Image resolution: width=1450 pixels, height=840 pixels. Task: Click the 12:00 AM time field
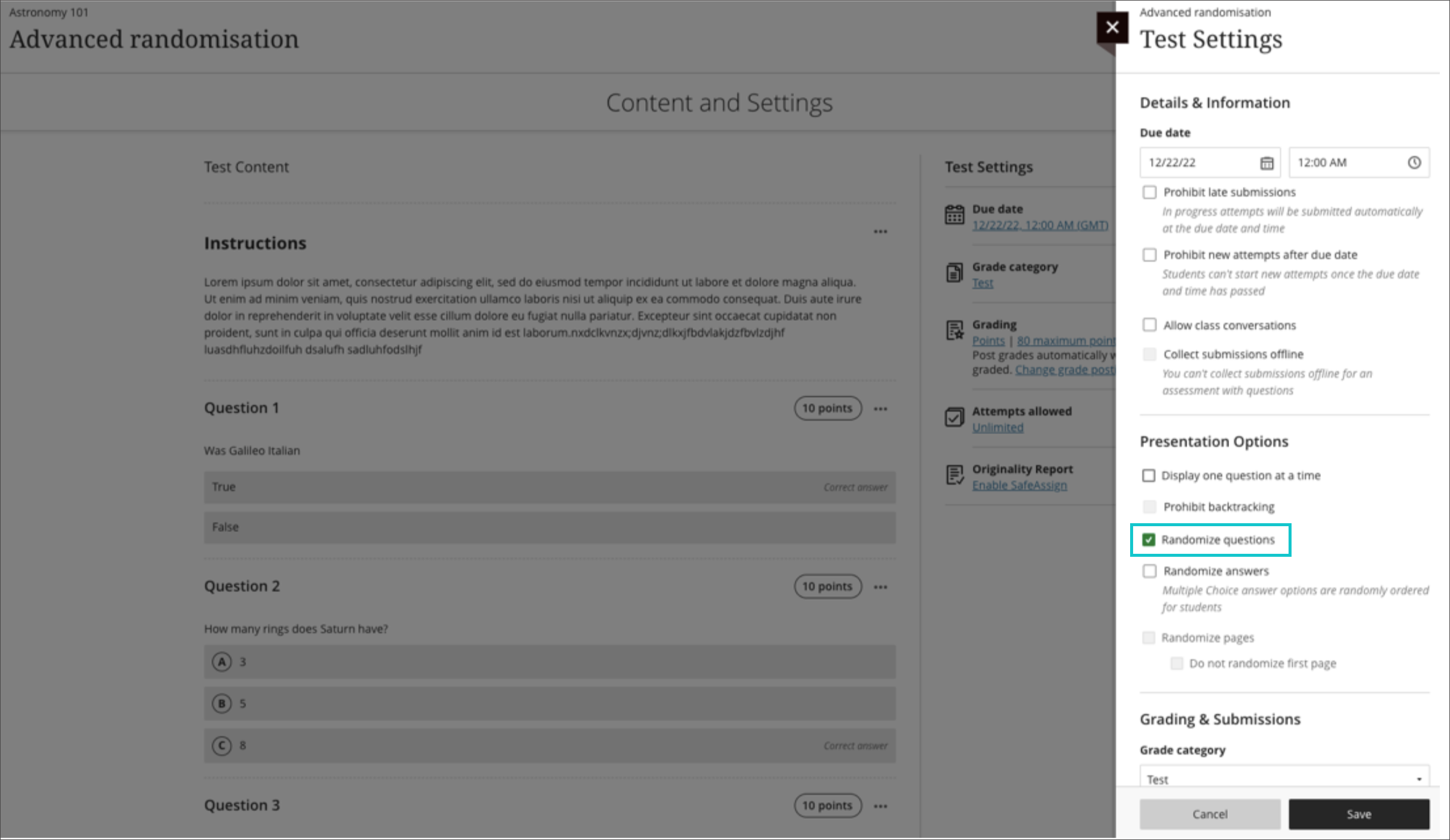pyautogui.click(x=1347, y=163)
